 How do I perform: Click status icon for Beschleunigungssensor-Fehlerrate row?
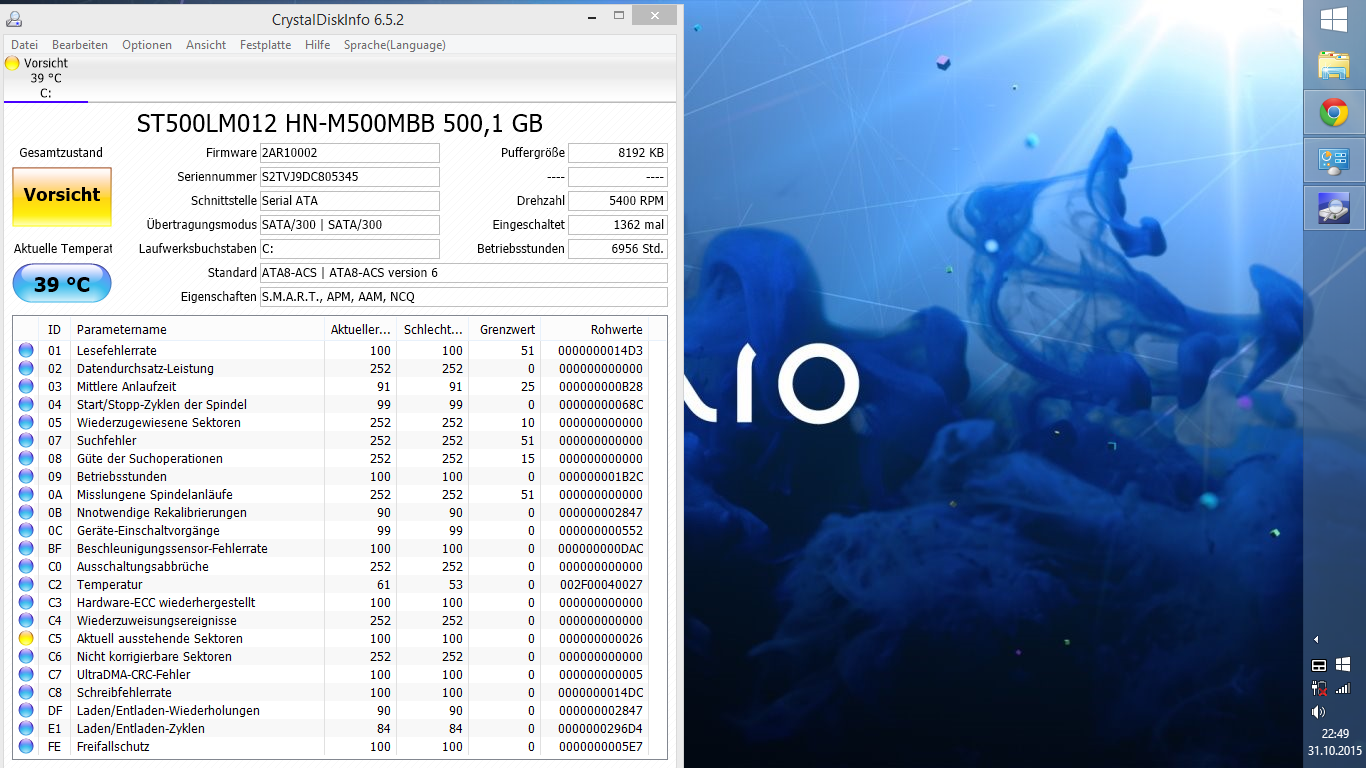point(26,549)
